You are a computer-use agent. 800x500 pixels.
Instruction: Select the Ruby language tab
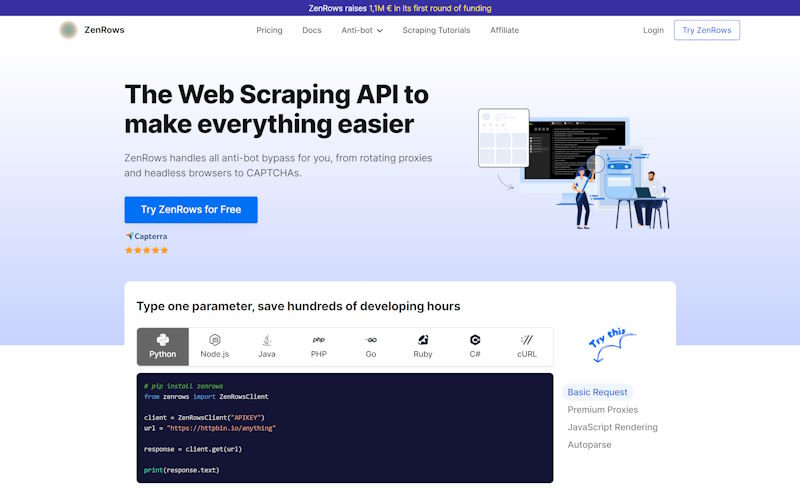coord(423,347)
